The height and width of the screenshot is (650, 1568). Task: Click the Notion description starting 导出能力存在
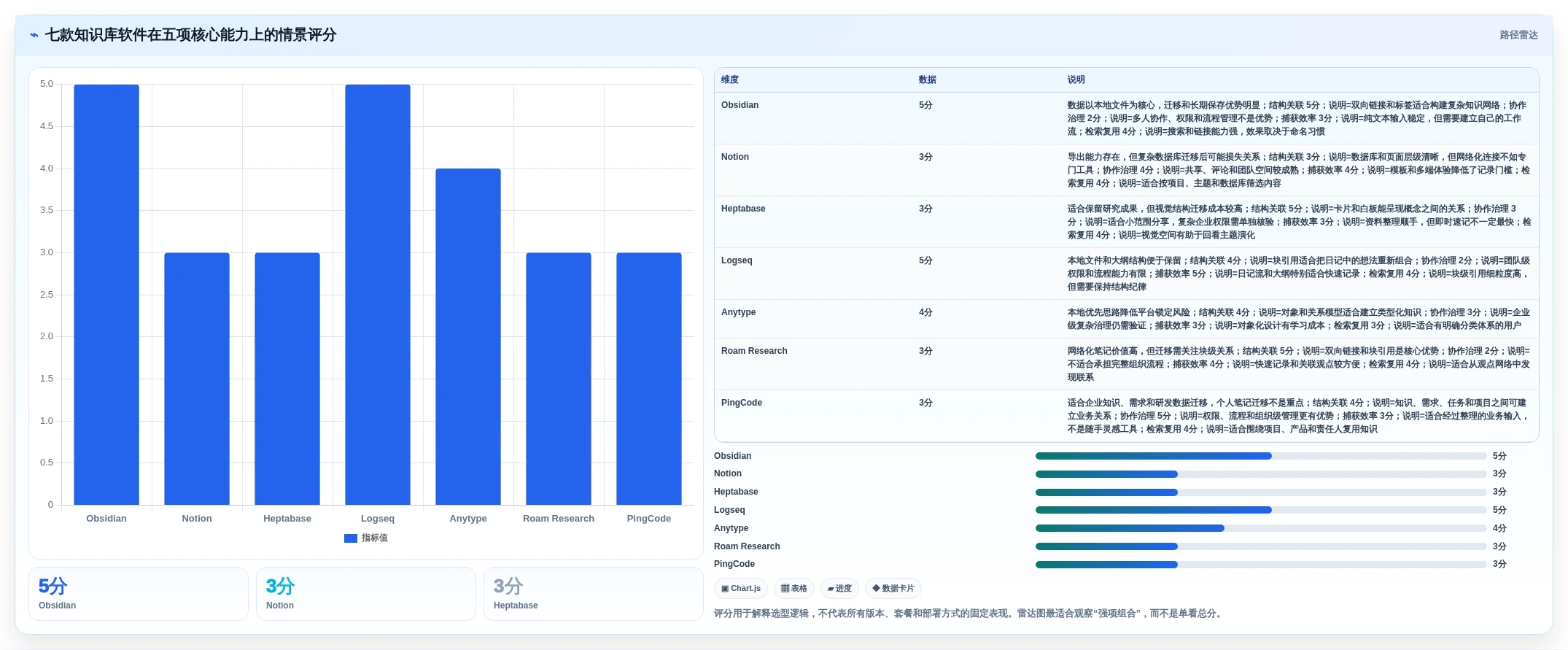(1298, 170)
